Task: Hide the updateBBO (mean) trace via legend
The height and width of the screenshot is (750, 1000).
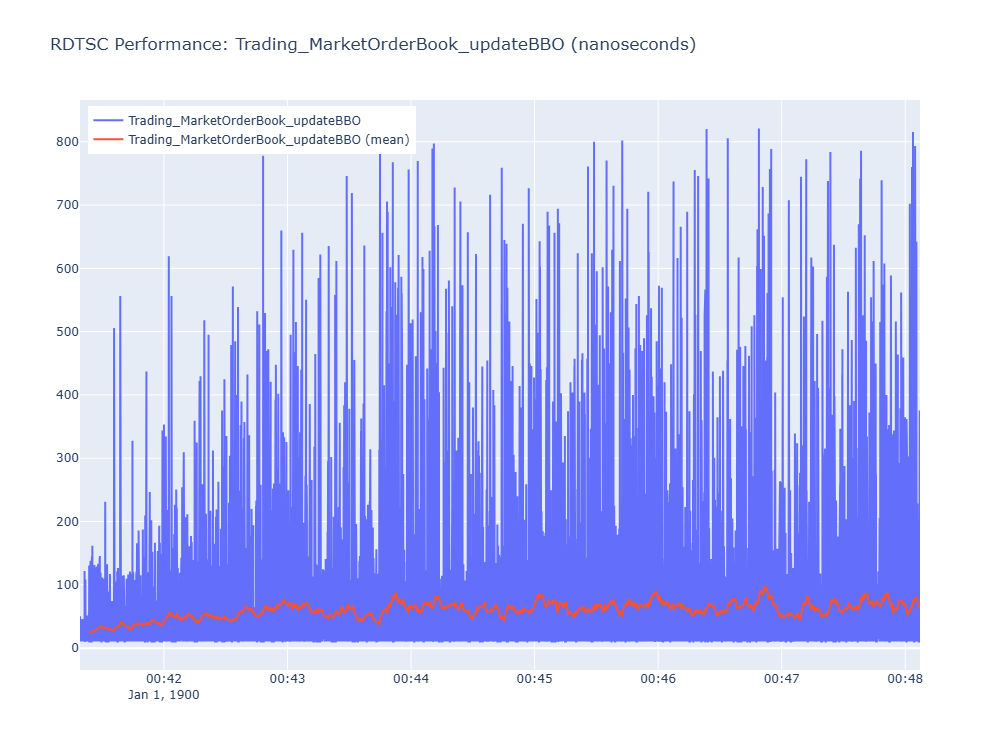Action: pos(268,140)
